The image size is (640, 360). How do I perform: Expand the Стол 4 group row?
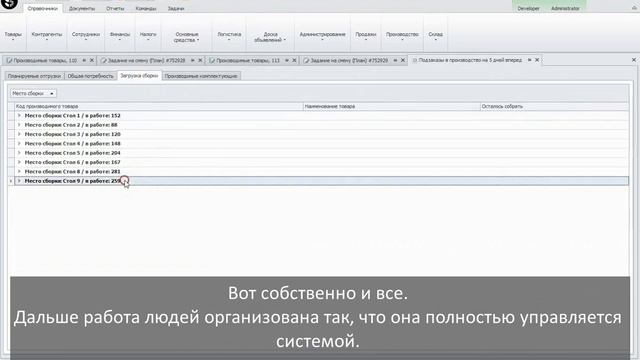(x=19, y=144)
